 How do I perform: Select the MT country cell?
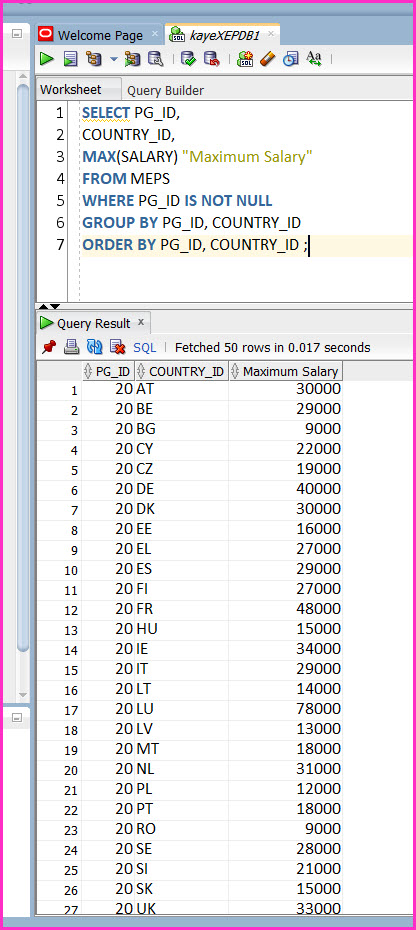click(182, 749)
